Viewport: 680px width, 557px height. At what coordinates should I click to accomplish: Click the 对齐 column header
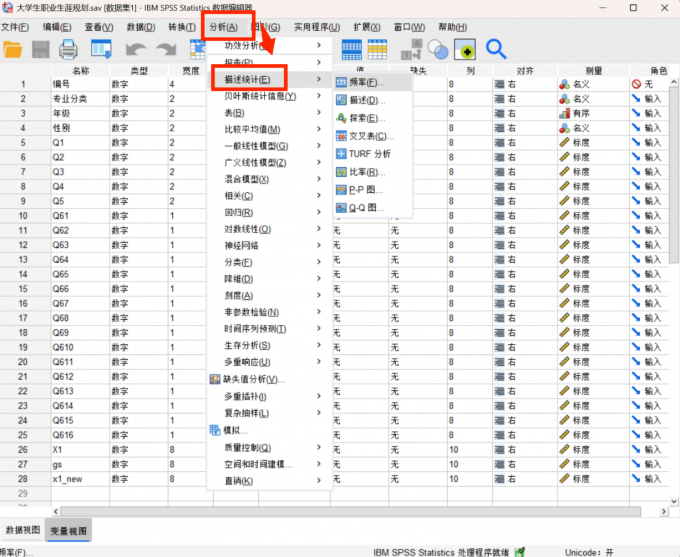tap(525, 71)
